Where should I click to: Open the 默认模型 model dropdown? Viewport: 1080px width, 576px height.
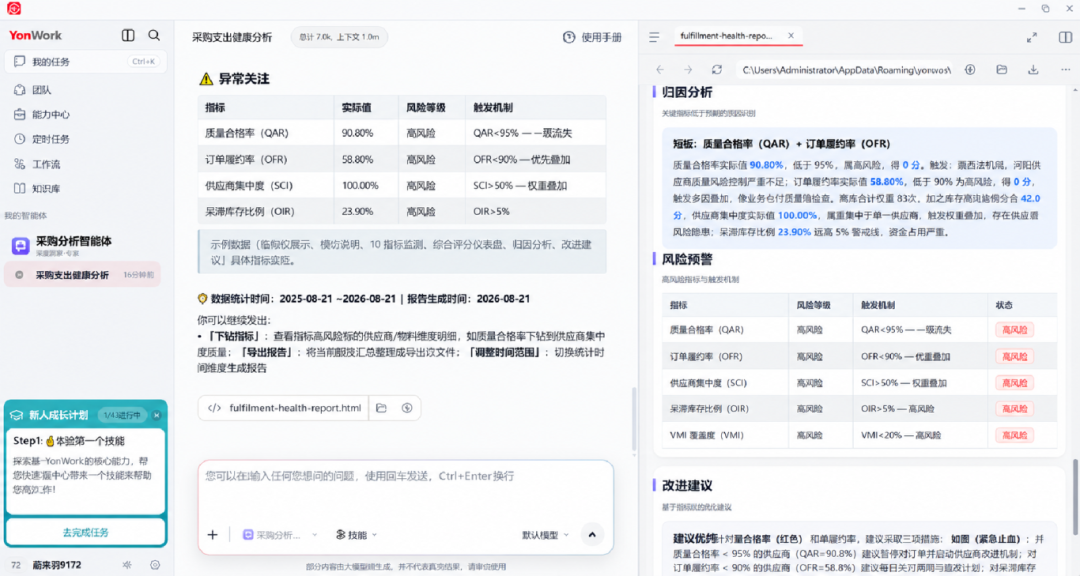546,535
